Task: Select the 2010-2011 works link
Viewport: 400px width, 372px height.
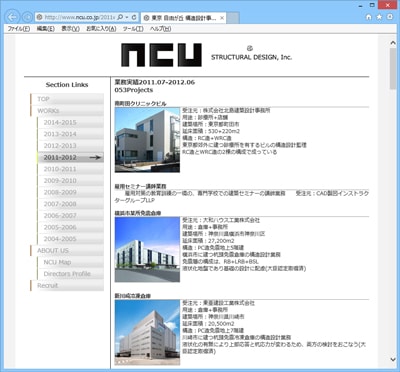Action: point(70,169)
